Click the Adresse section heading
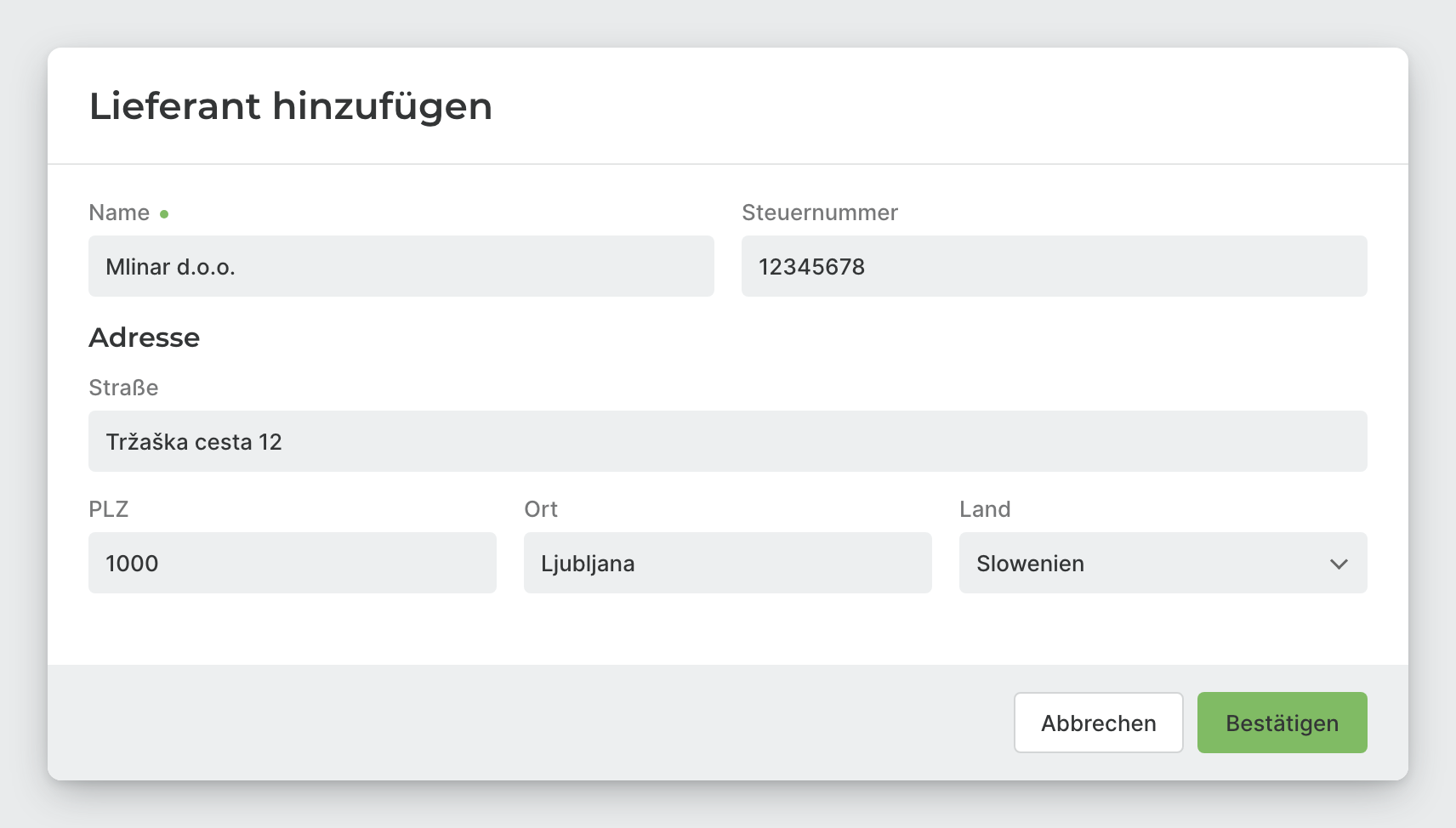 [145, 337]
